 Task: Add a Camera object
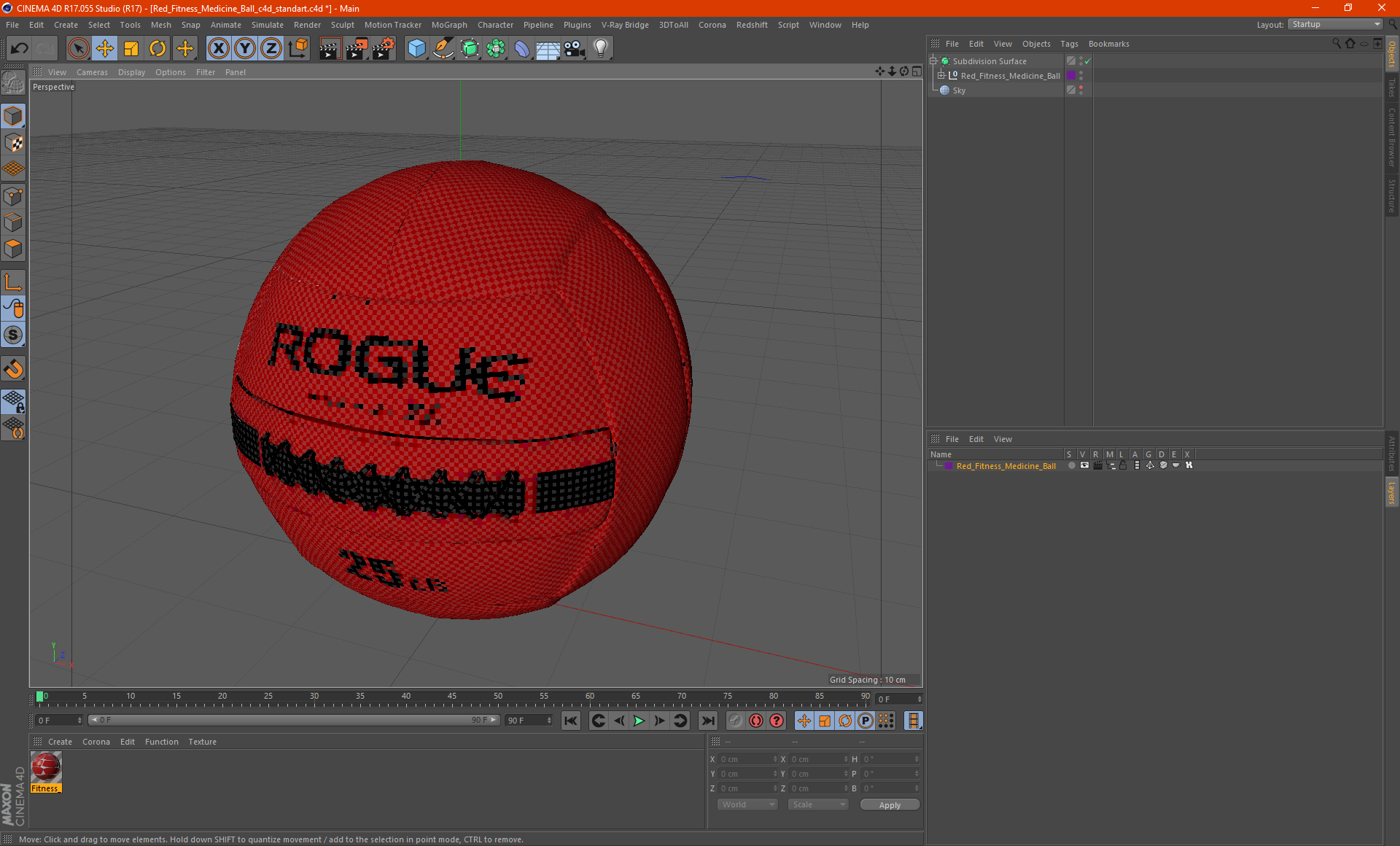coord(575,49)
